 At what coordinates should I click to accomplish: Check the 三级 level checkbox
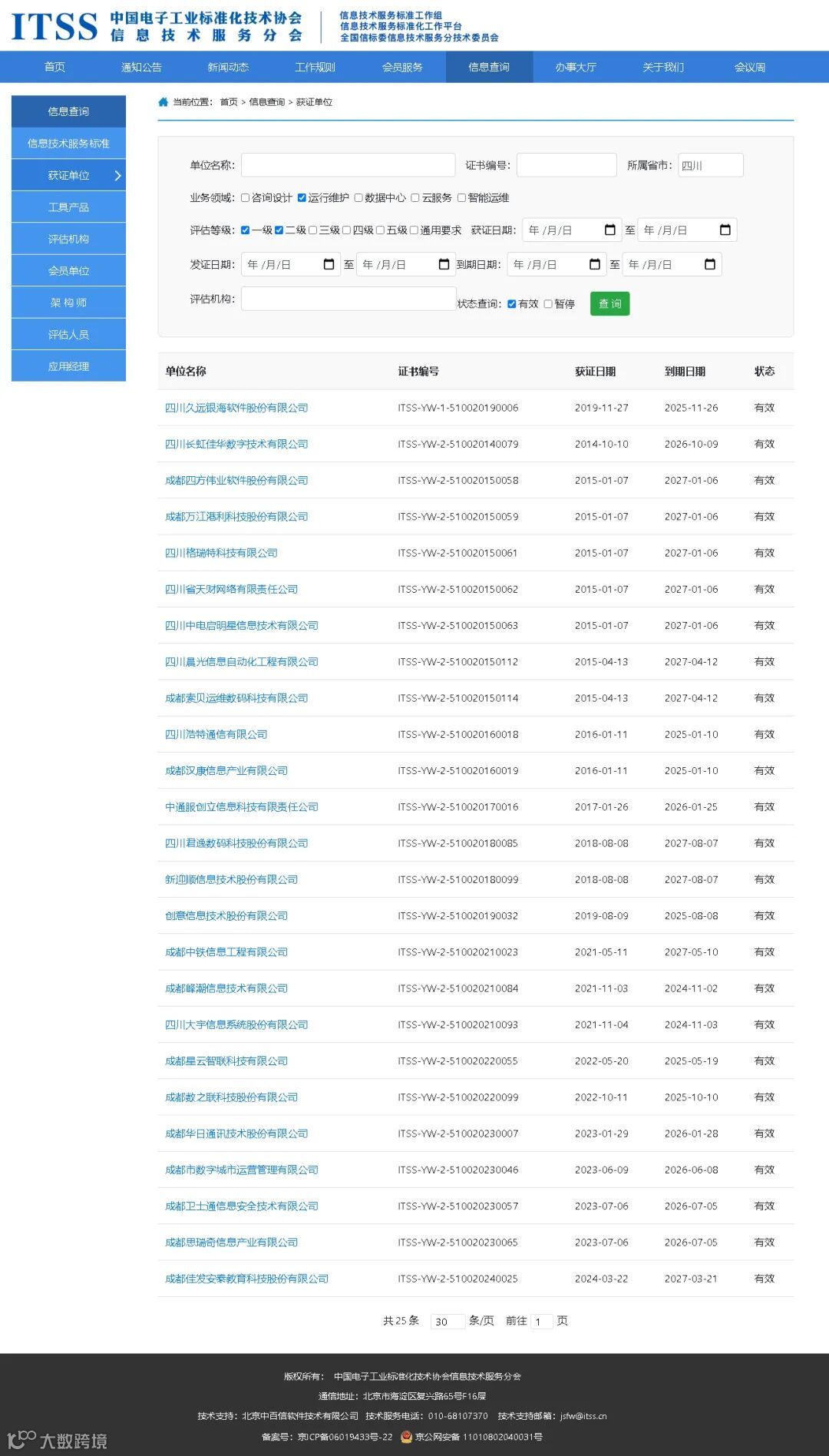(x=313, y=230)
